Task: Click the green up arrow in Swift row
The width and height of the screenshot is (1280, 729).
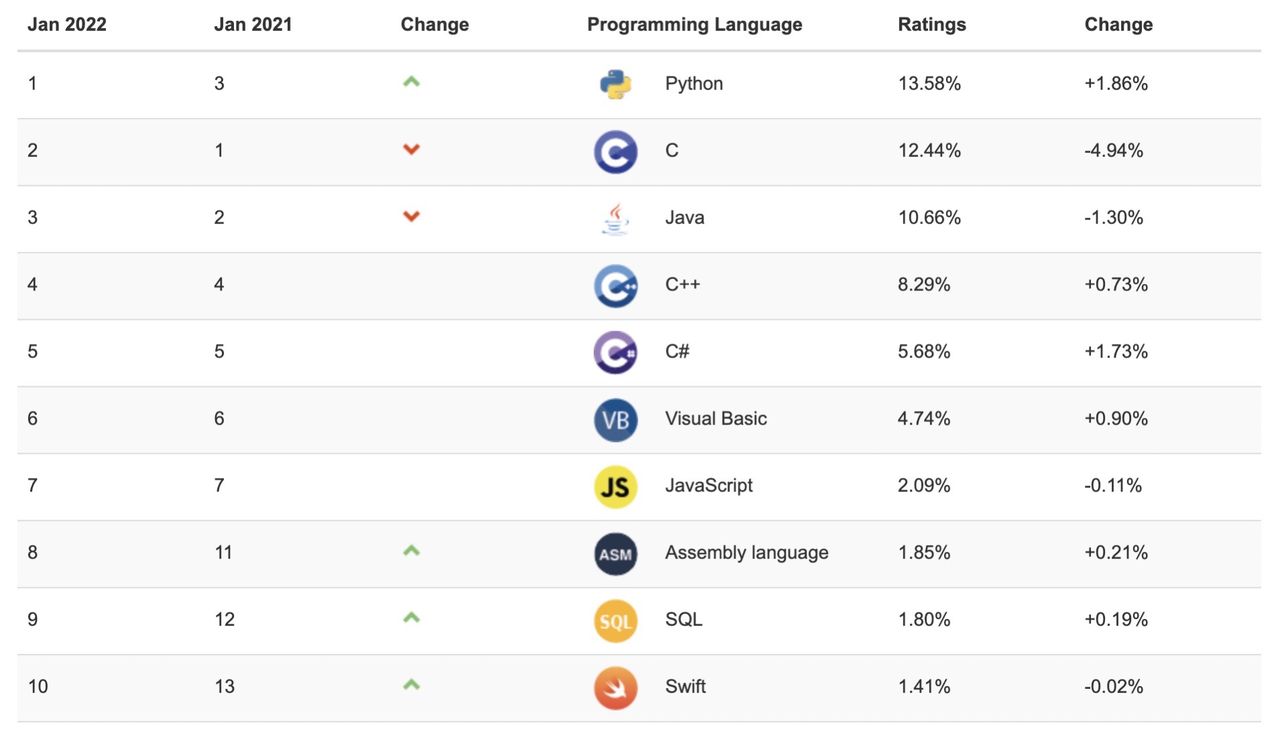Action: (x=411, y=685)
